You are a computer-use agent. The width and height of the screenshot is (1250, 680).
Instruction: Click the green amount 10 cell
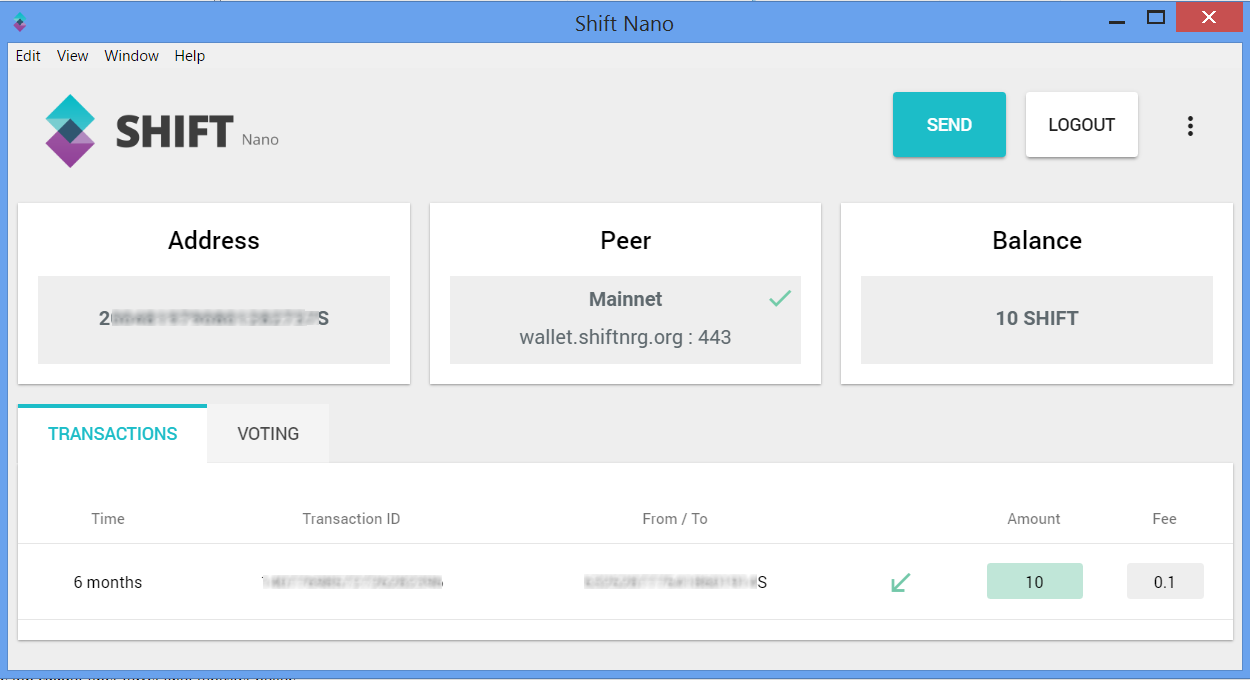coord(1034,582)
